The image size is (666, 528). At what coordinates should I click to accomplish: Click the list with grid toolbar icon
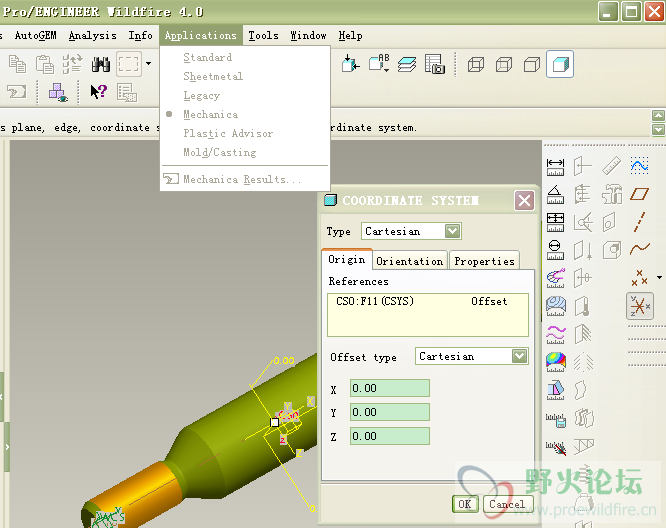pyautogui.click(x=127, y=92)
